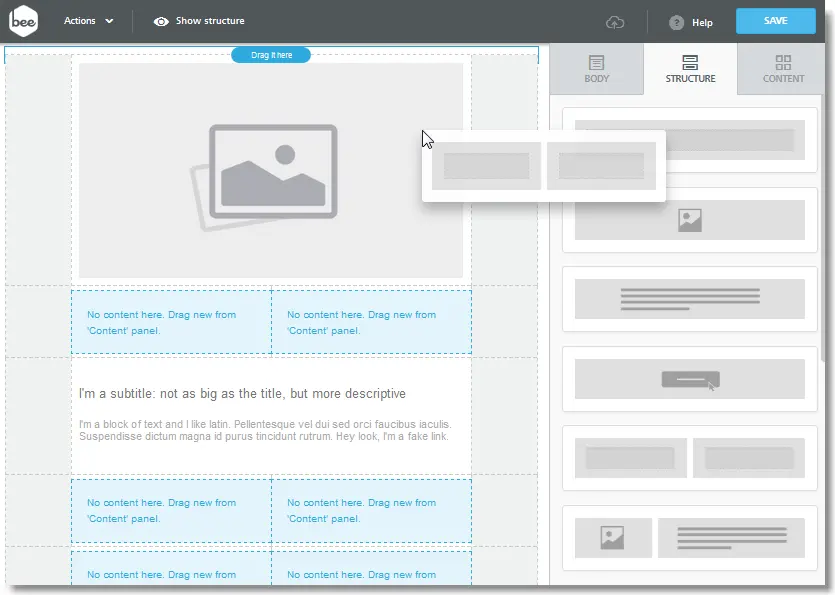Click the Show structure label
Image resolution: width=835 pixels, height=595 pixels.
210,21
